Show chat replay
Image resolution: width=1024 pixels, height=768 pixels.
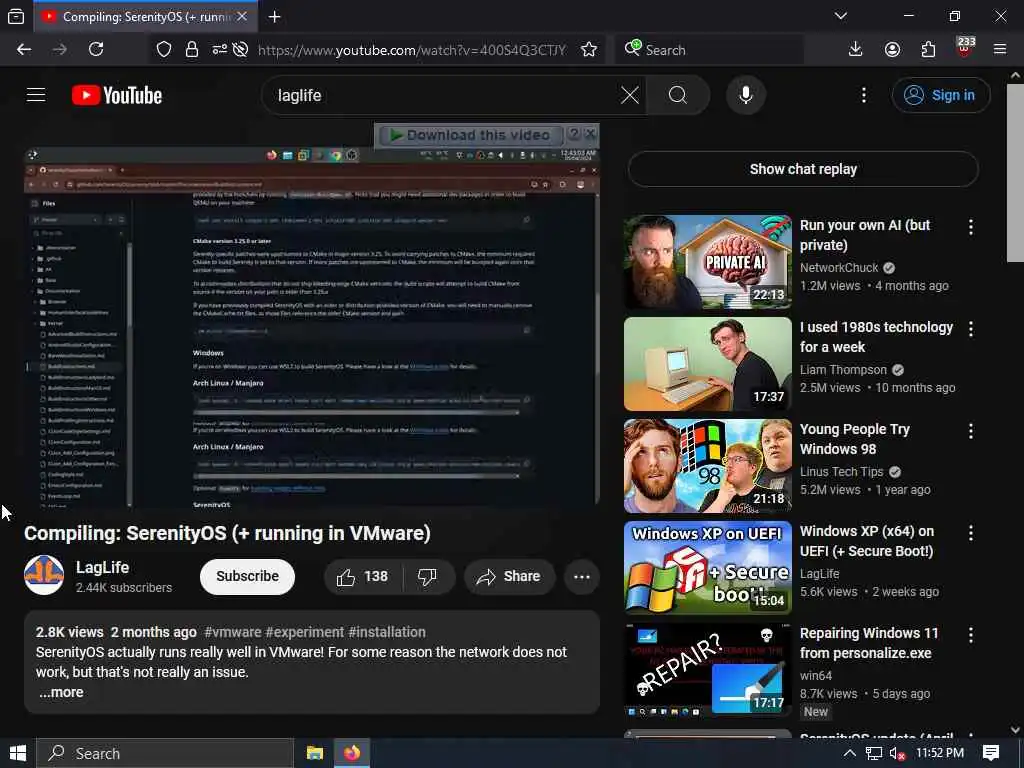pyautogui.click(x=803, y=169)
